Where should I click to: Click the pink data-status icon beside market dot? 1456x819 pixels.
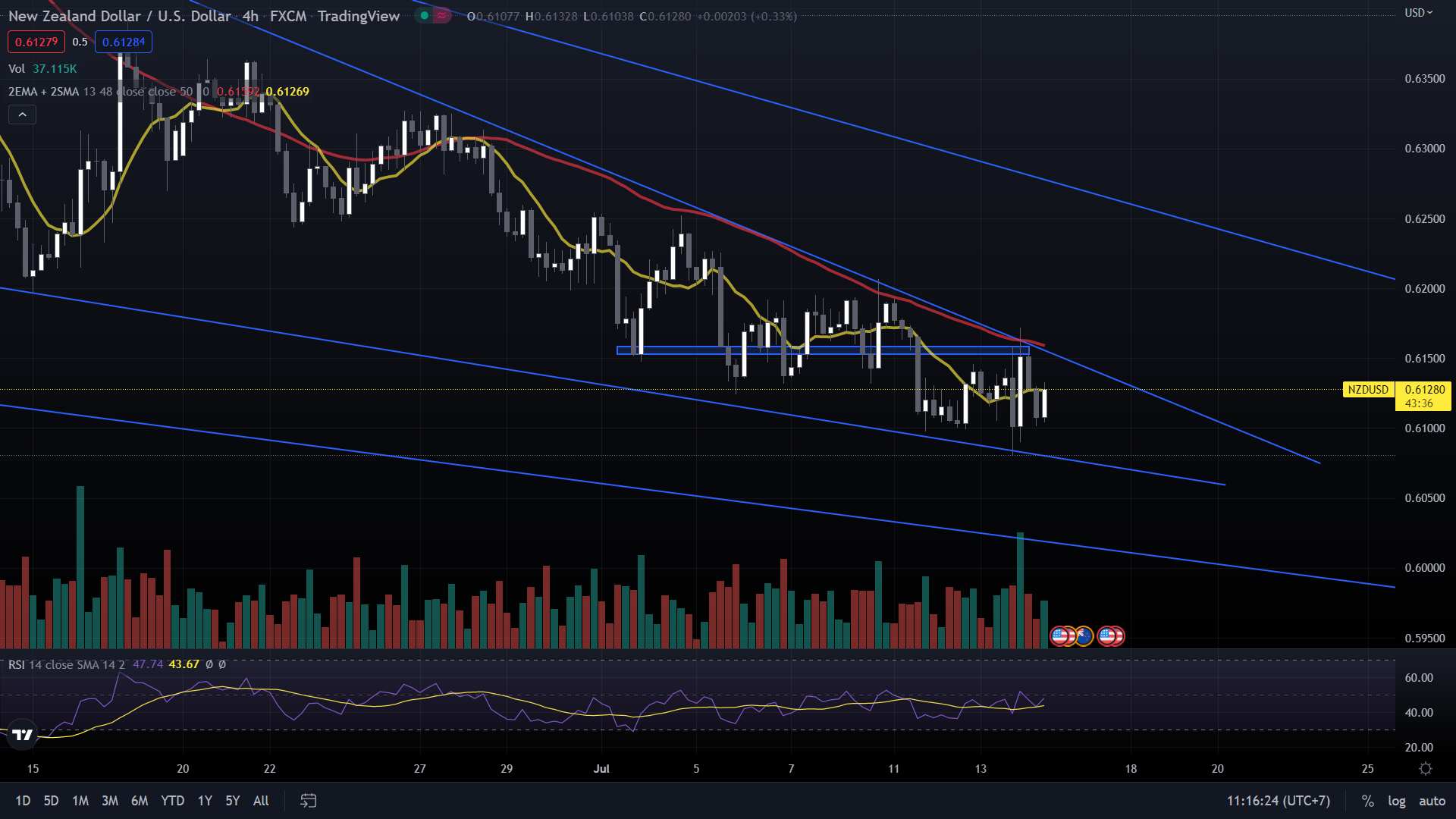click(441, 16)
